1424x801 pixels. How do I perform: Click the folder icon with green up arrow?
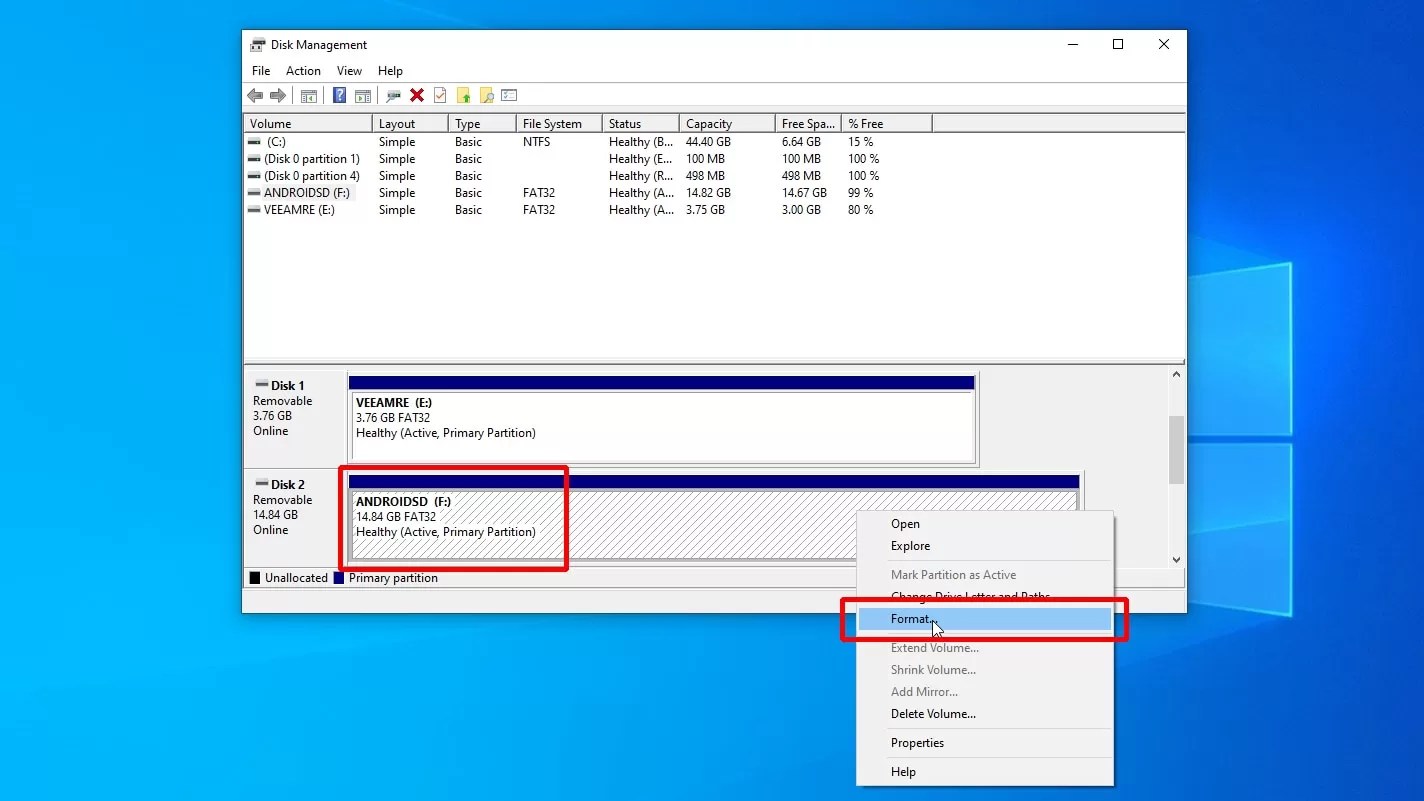pos(462,95)
